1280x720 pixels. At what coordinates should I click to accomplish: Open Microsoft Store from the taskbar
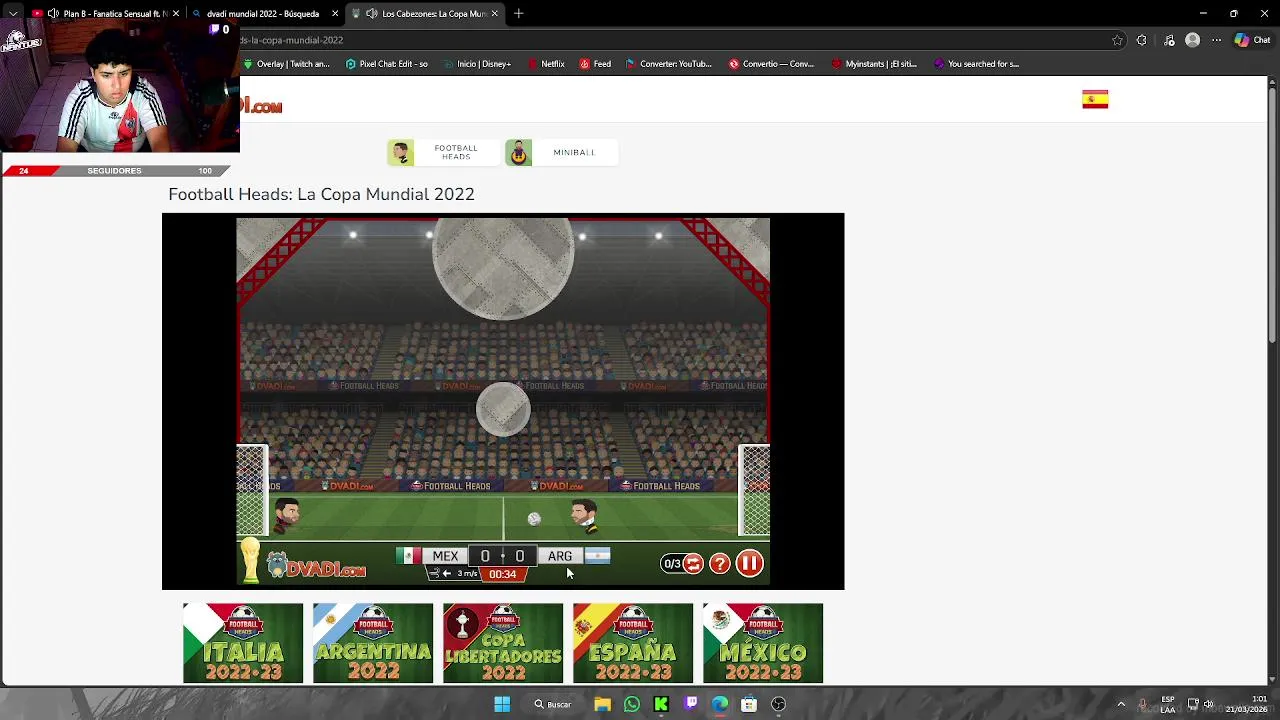[749, 704]
